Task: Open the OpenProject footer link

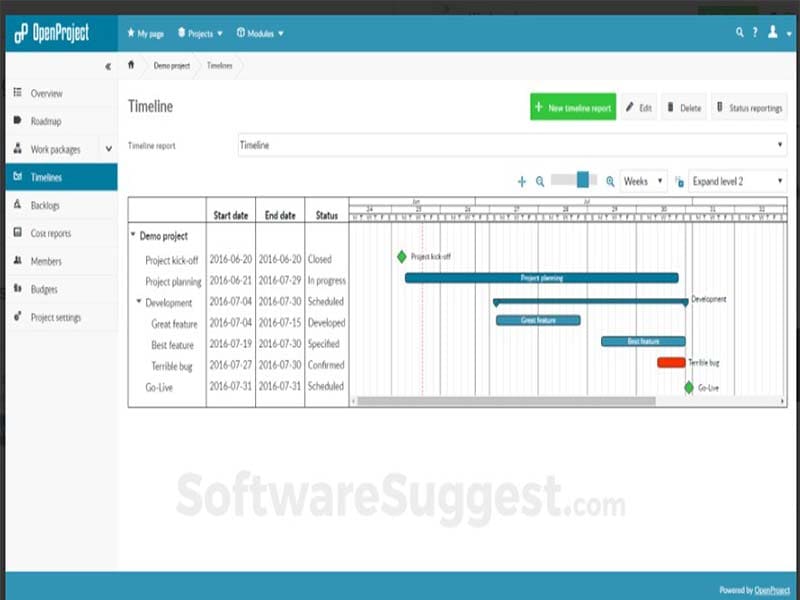Action: coord(772,590)
